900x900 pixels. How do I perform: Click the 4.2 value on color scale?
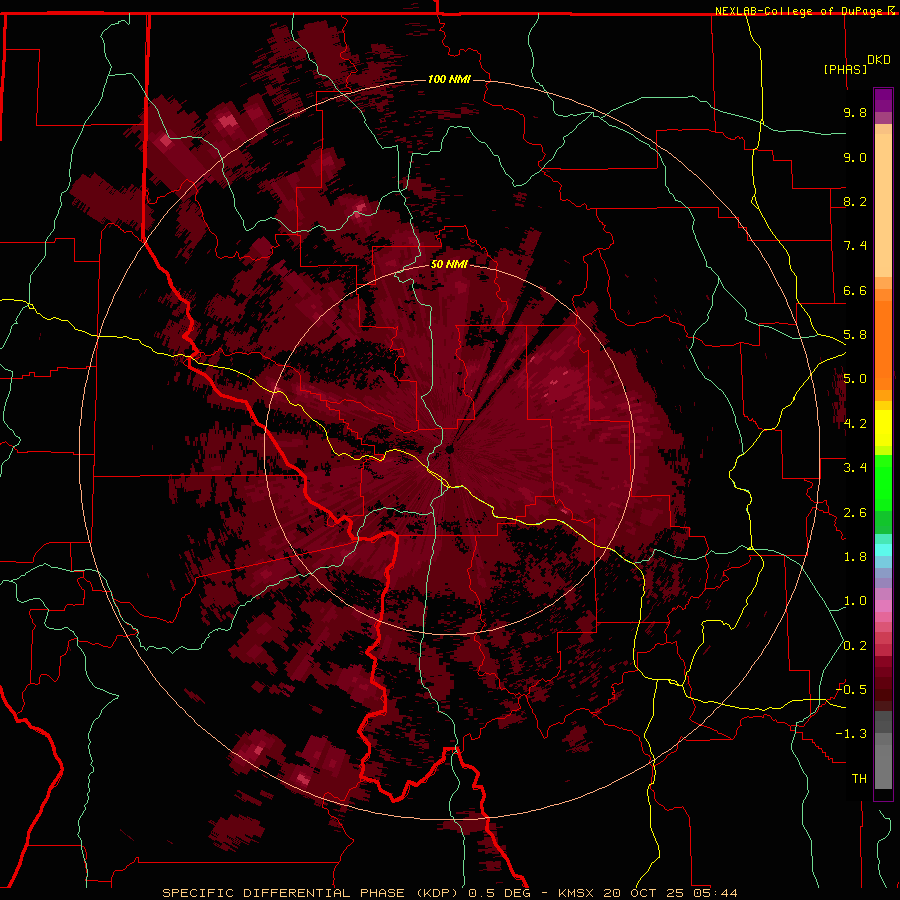coord(855,424)
